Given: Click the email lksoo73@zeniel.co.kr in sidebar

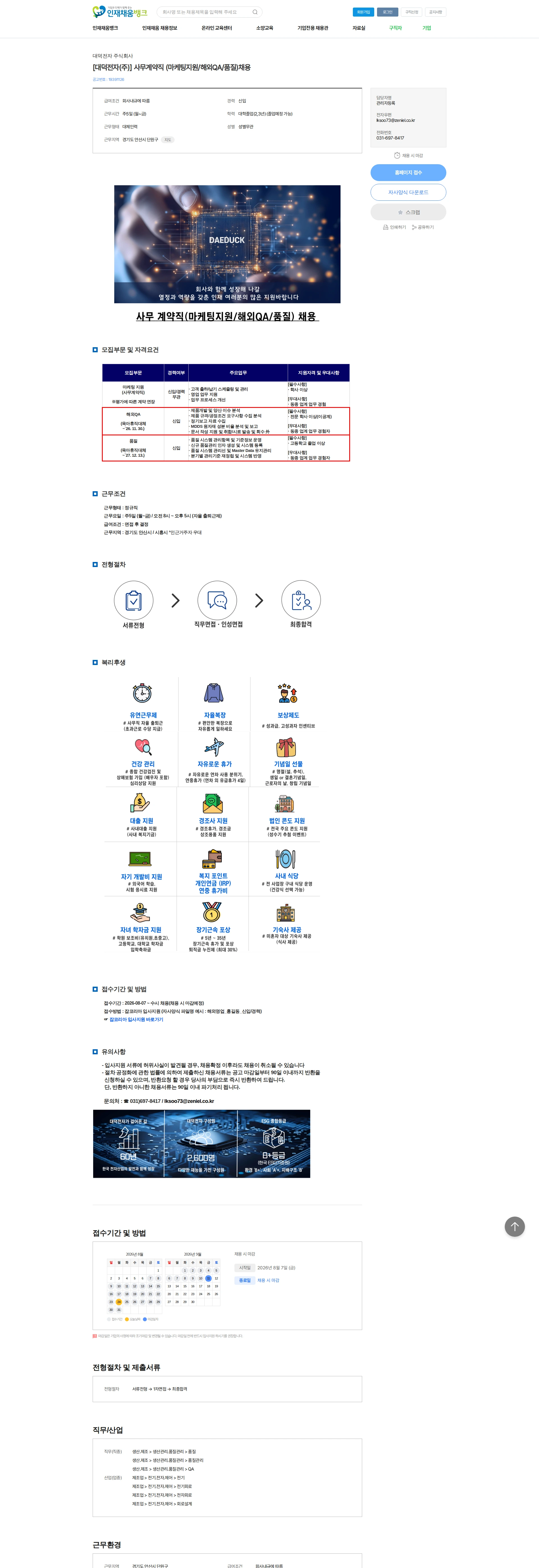Looking at the screenshot, I should click(395, 120).
